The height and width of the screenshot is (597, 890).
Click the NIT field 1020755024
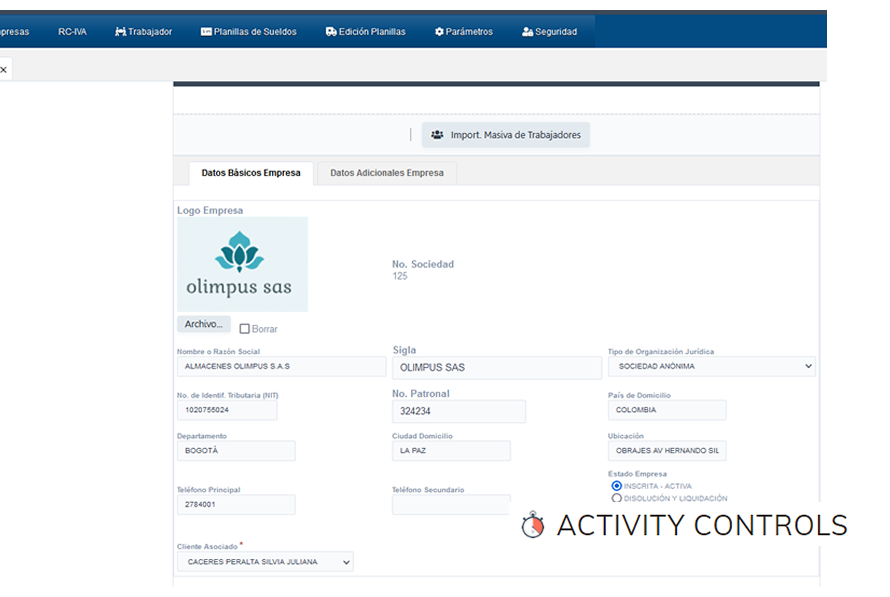pyautogui.click(x=227, y=410)
